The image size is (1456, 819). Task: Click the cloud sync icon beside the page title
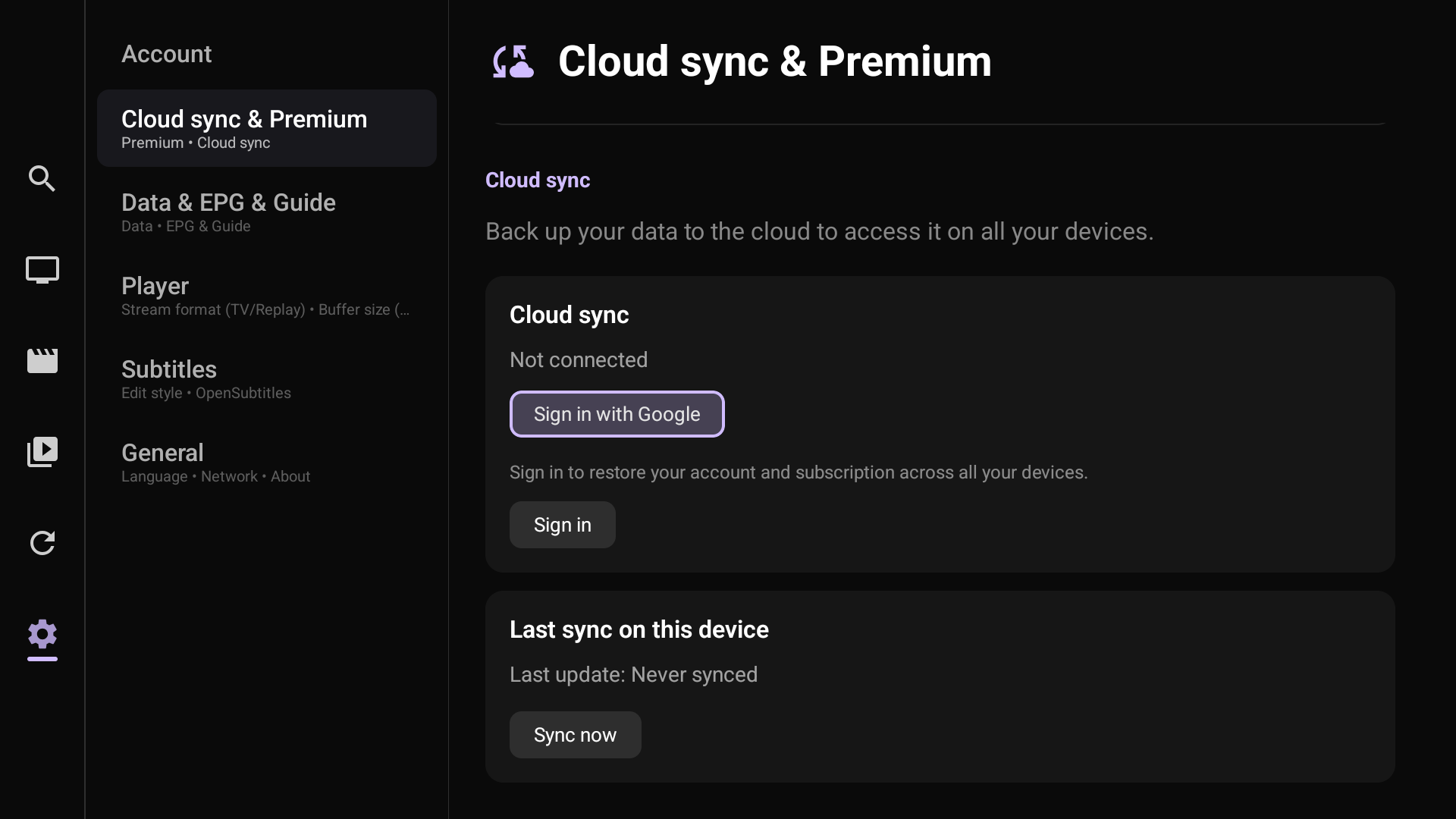coord(513,61)
